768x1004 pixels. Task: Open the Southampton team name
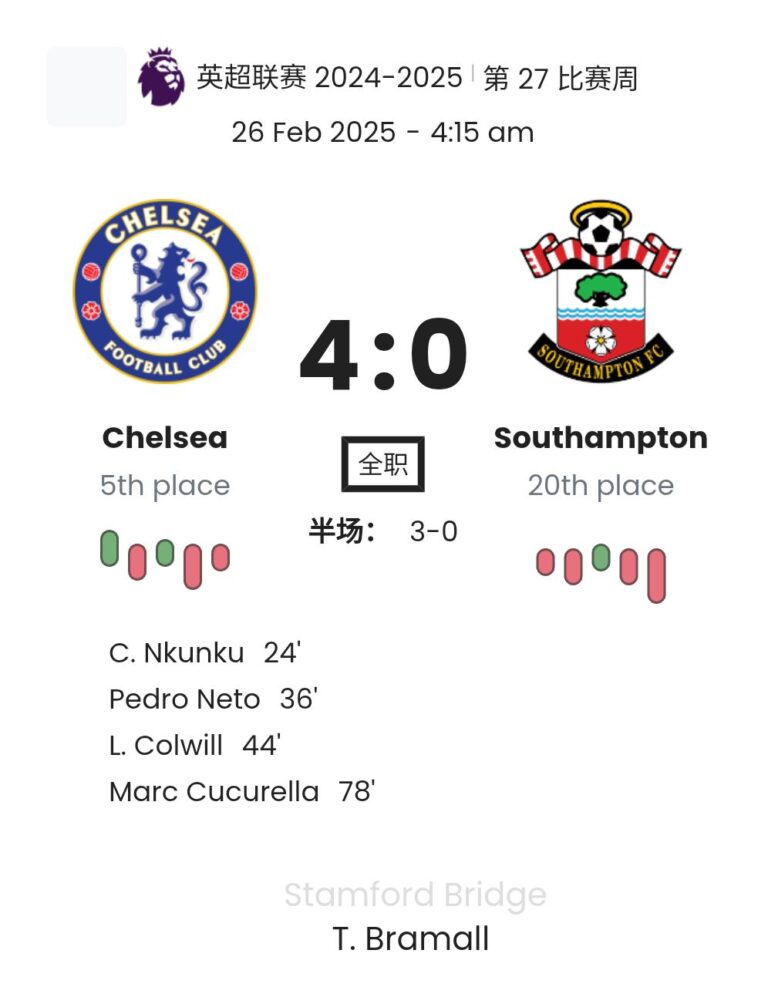click(x=601, y=438)
